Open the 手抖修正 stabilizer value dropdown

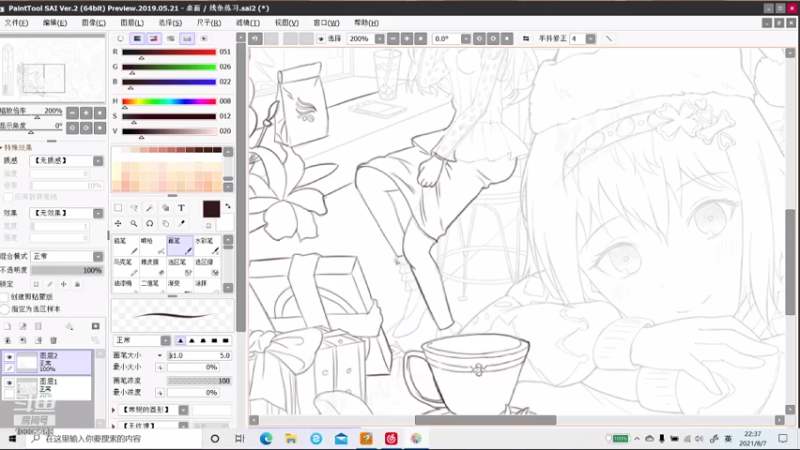pyautogui.click(x=590, y=39)
